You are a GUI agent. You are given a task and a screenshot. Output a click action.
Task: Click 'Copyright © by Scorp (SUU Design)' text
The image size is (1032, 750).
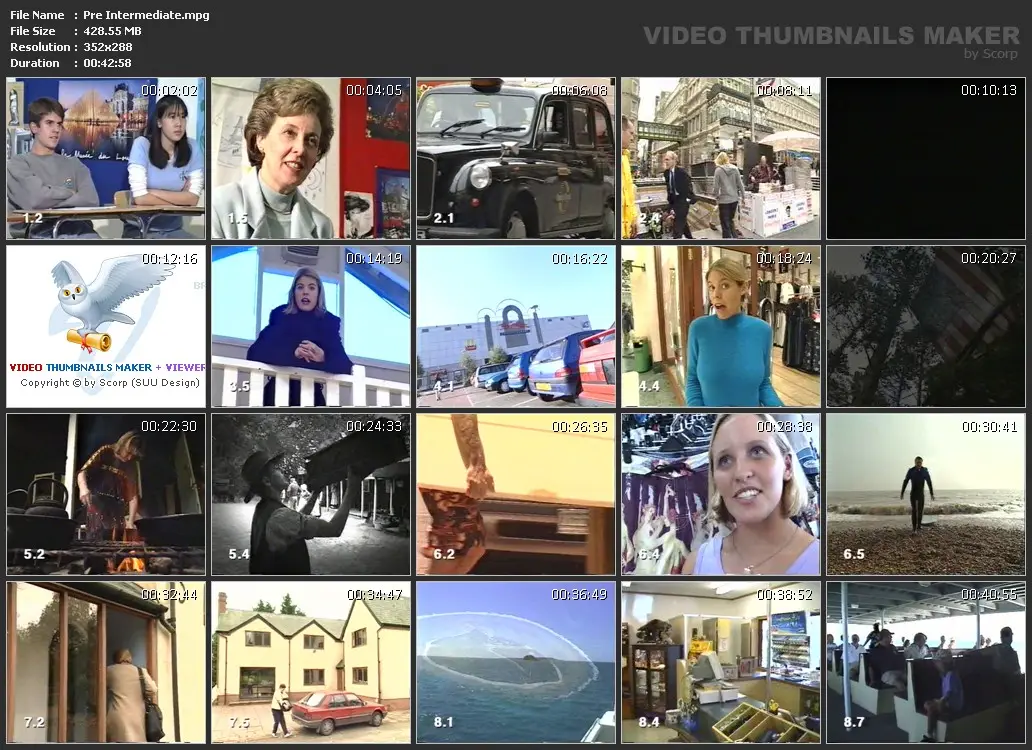point(110,383)
